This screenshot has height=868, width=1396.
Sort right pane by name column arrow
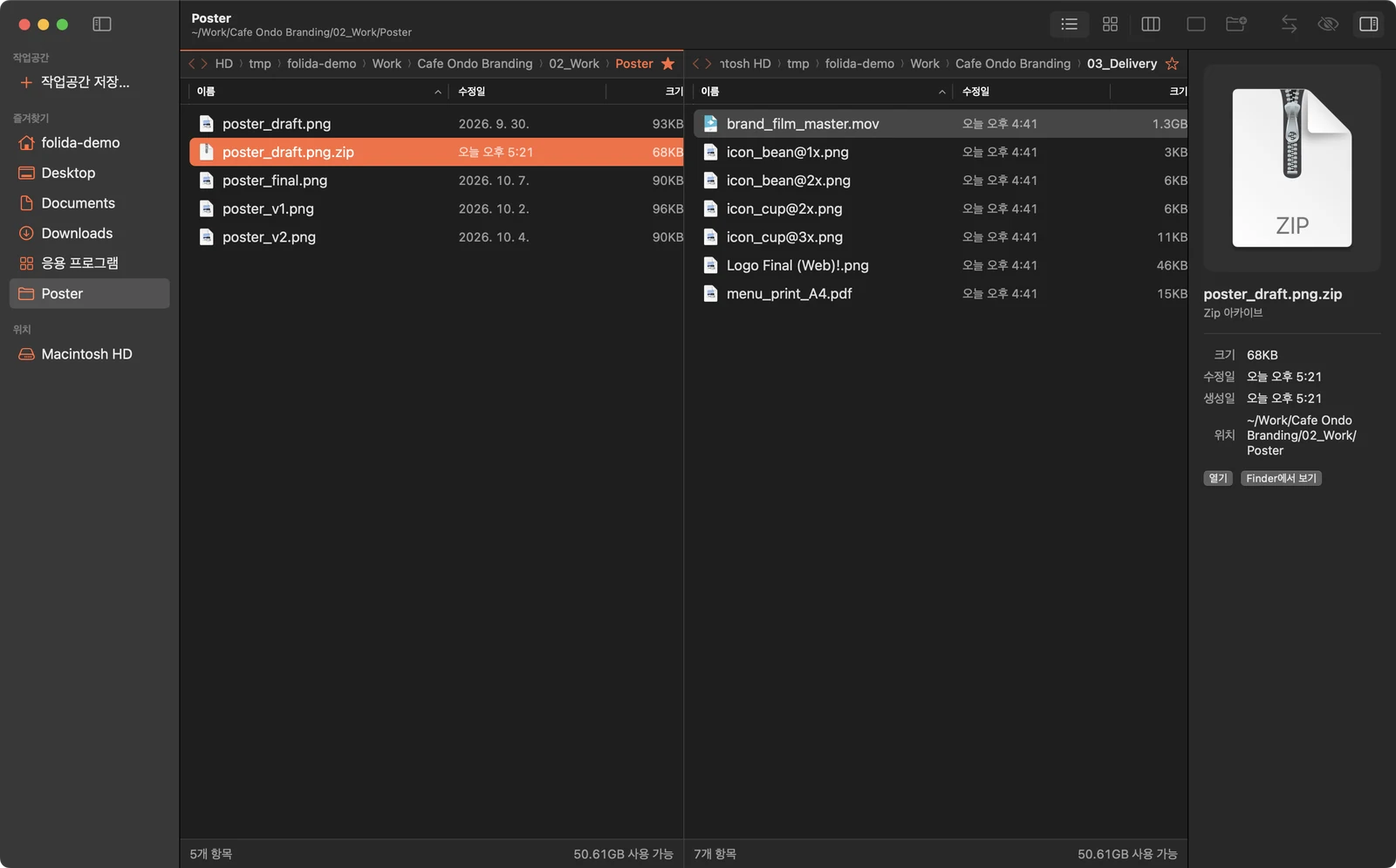coord(942,92)
